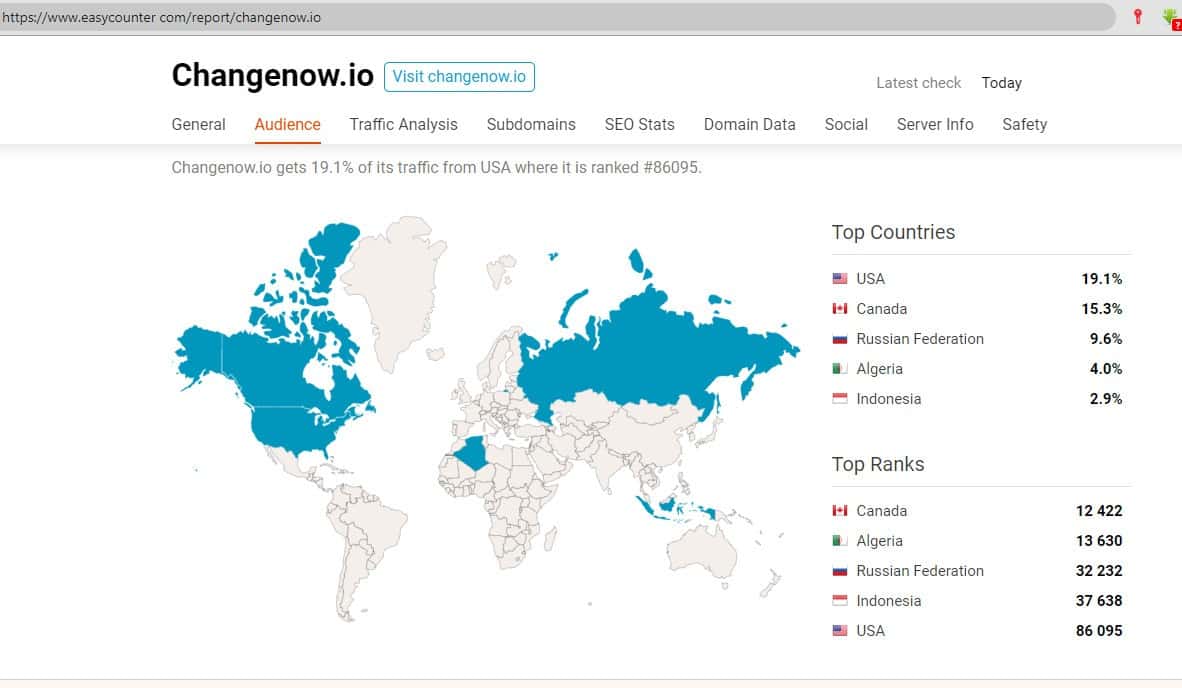The image size is (1182, 688).
Task: Click the USA flag icon in Top Countries
Action: 840,279
